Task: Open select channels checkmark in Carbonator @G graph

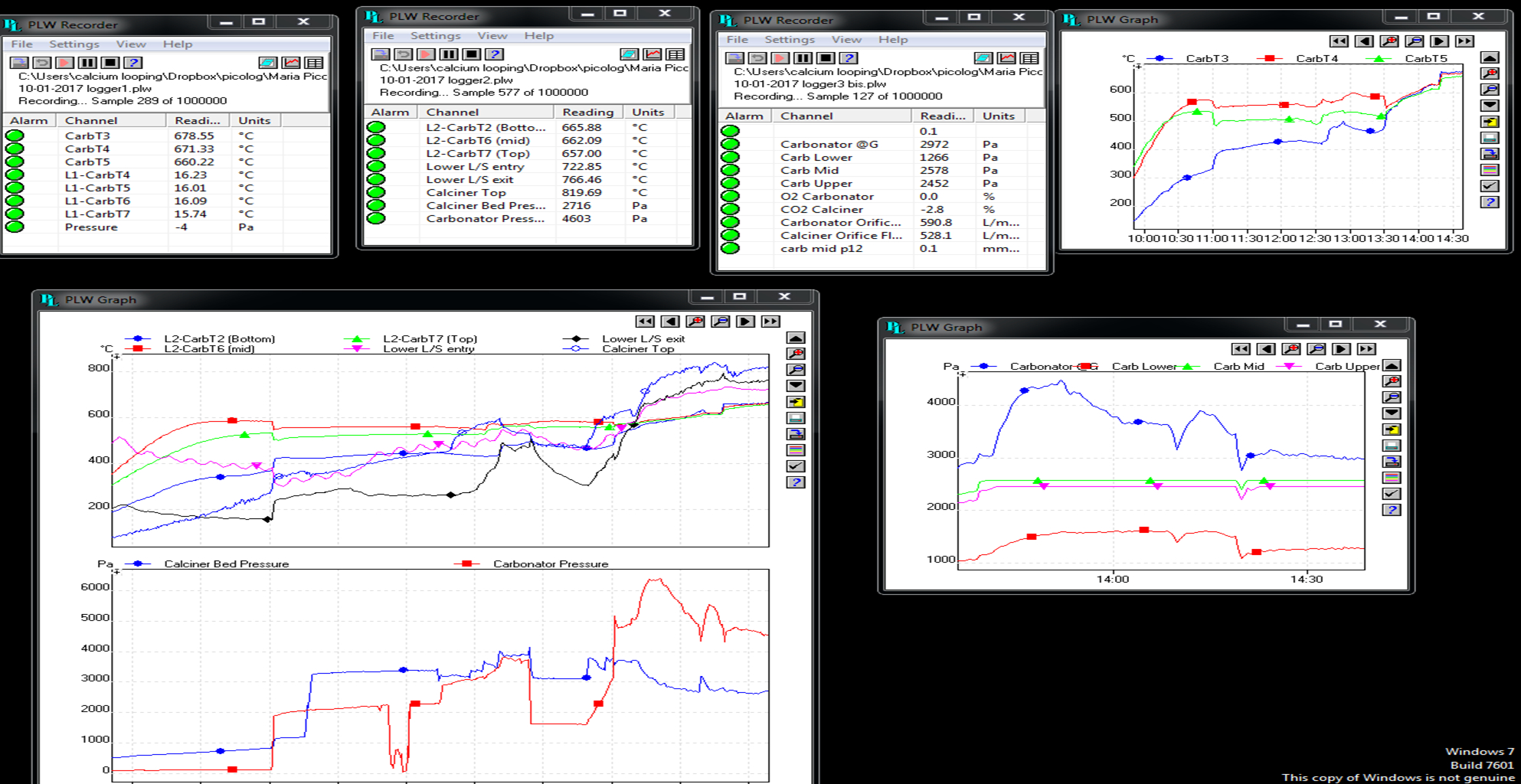Action: (x=1392, y=494)
